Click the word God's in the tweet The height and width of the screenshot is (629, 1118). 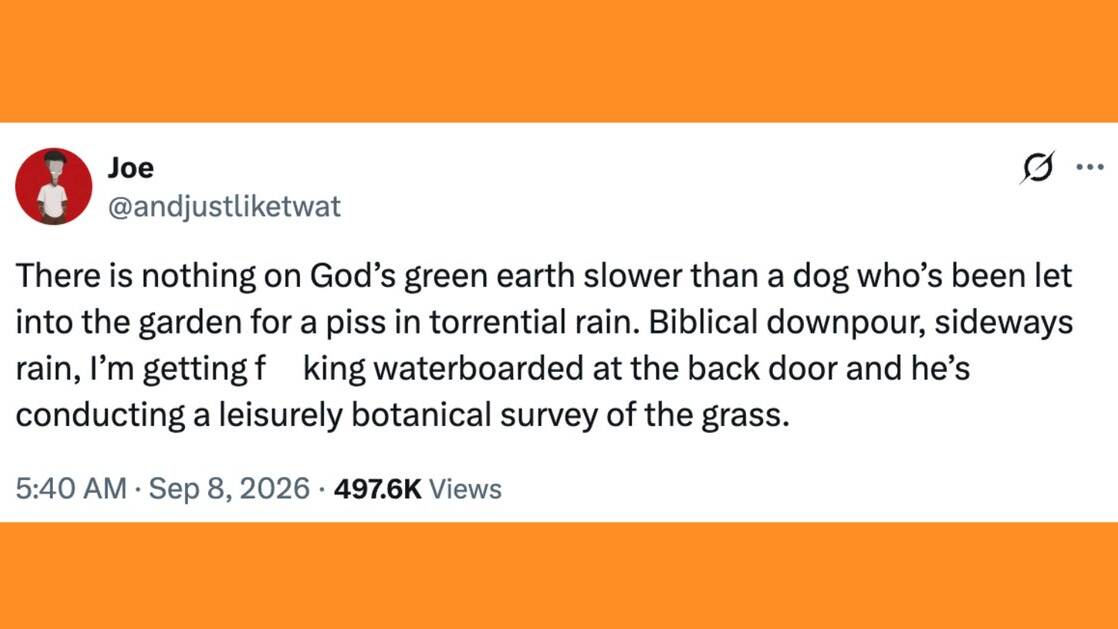tap(352, 276)
